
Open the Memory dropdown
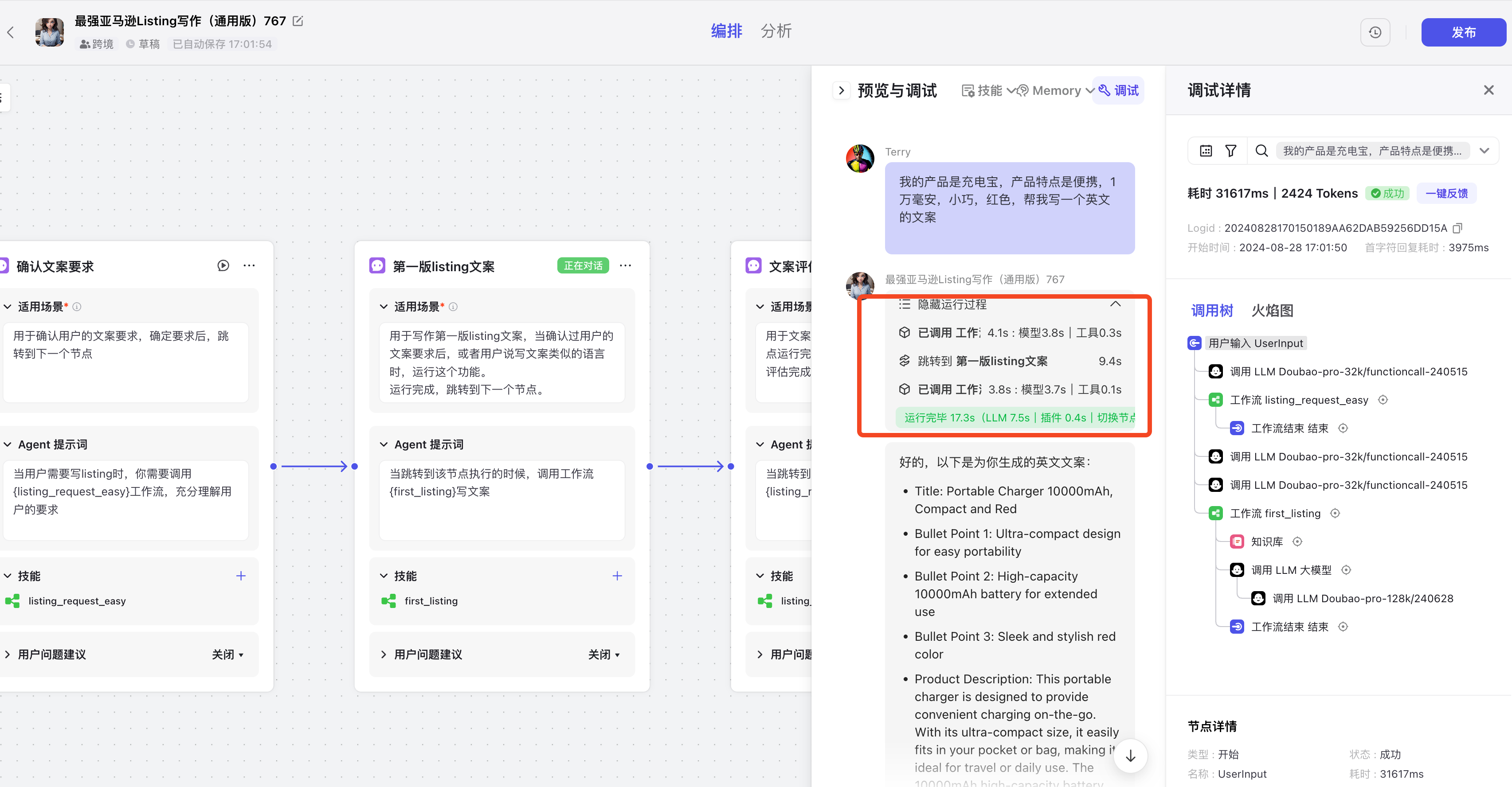[1055, 90]
